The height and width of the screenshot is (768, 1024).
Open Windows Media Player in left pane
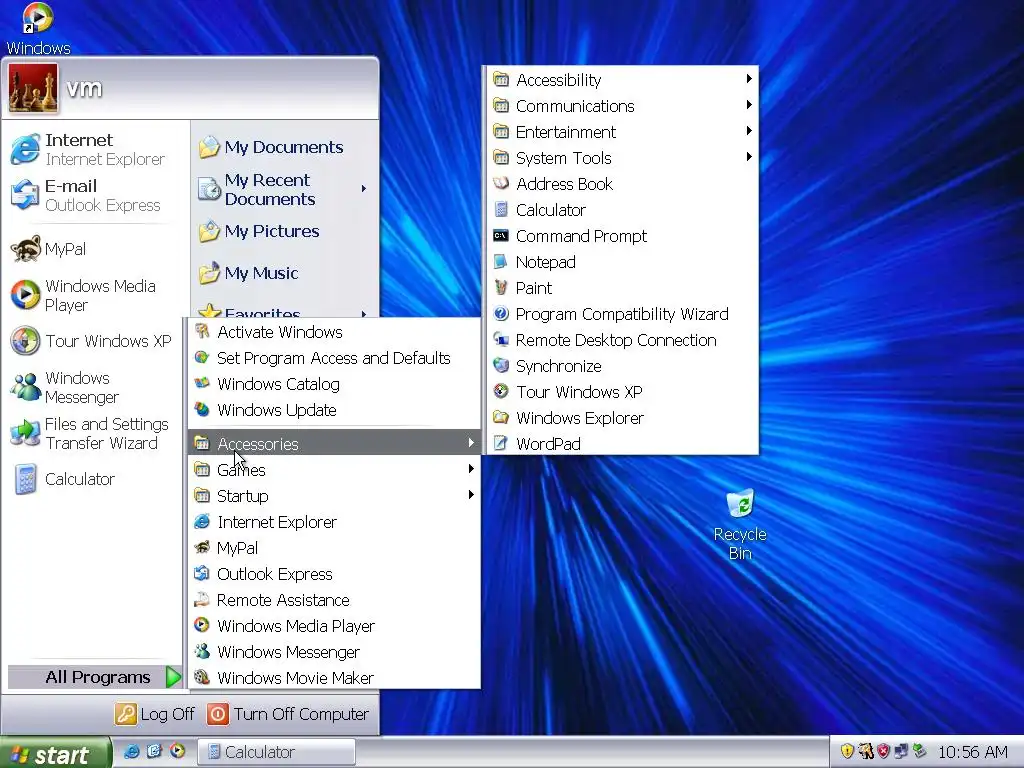click(95, 295)
